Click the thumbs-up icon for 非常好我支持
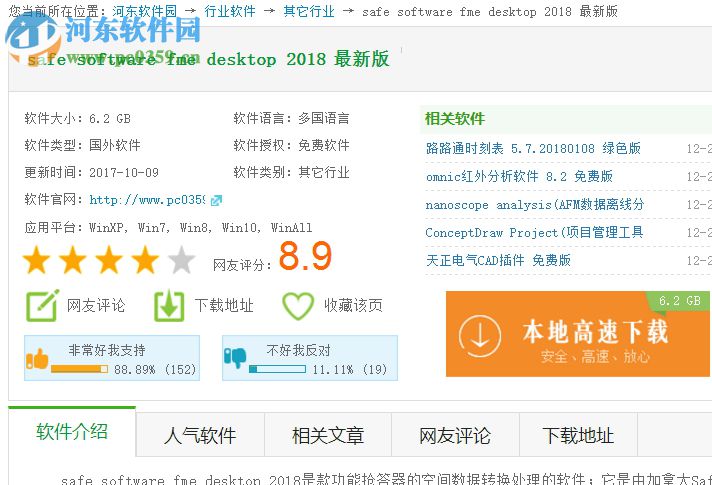Image resolution: width=712 pixels, height=485 pixels. (37, 359)
